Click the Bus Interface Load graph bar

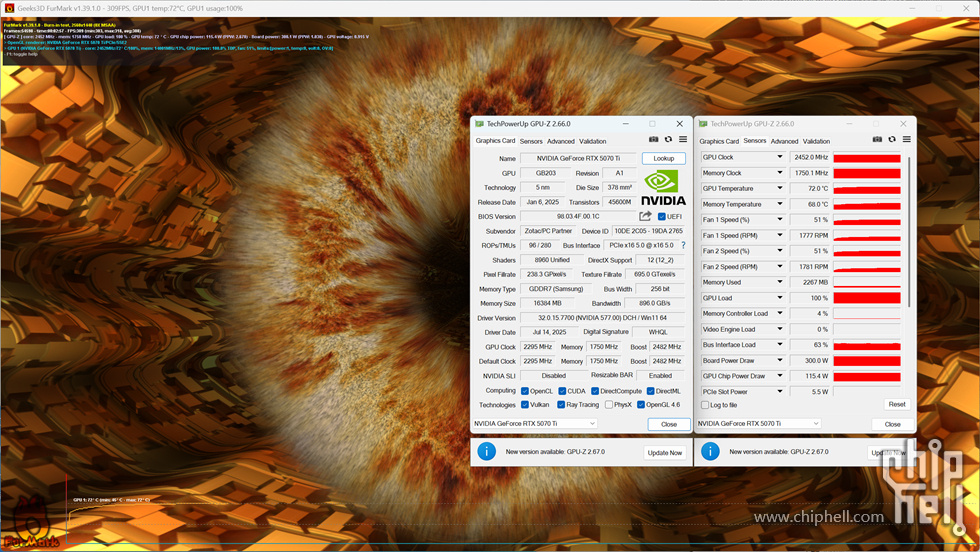pos(867,345)
